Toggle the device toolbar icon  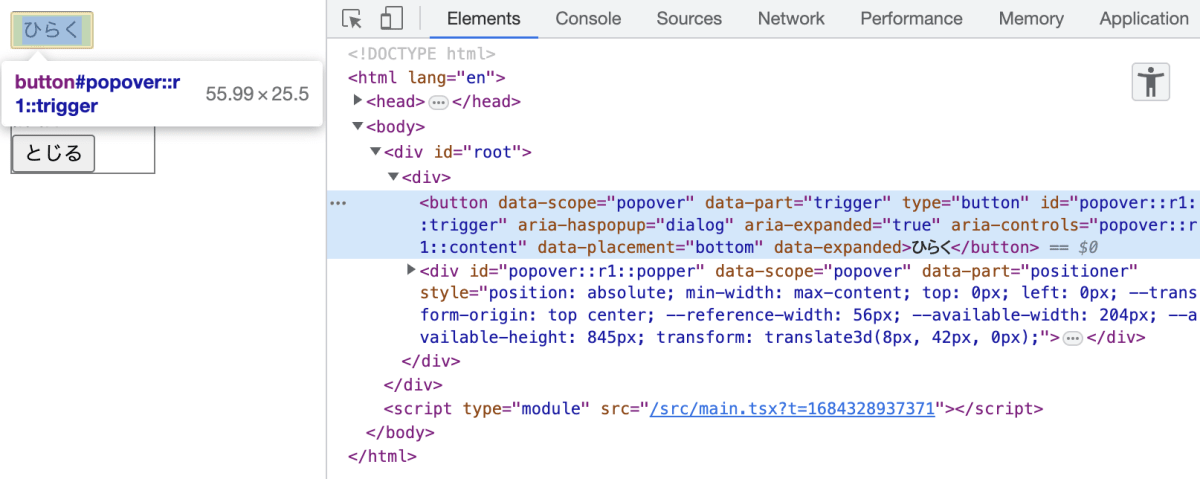tap(390, 19)
